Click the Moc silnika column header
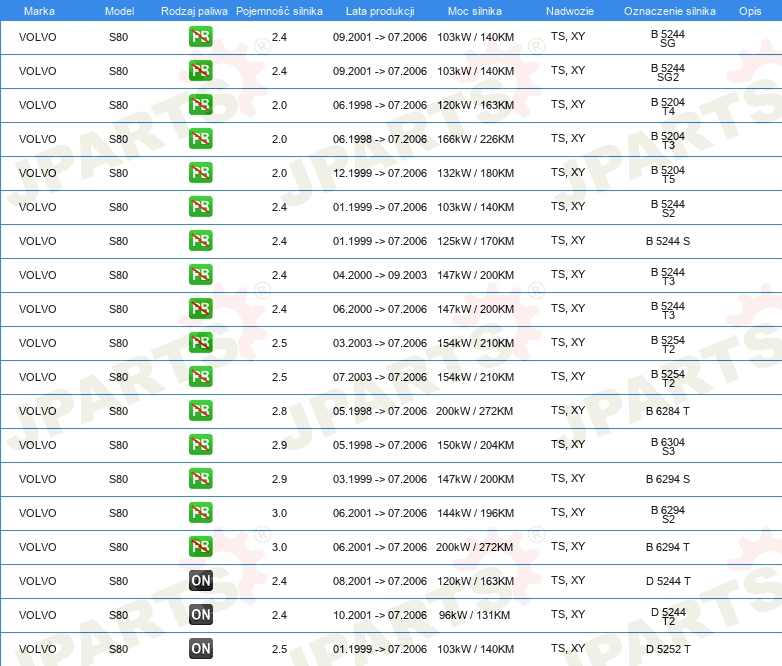Image resolution: width=782 pixels, height=666 pixels. coord(475,10)
